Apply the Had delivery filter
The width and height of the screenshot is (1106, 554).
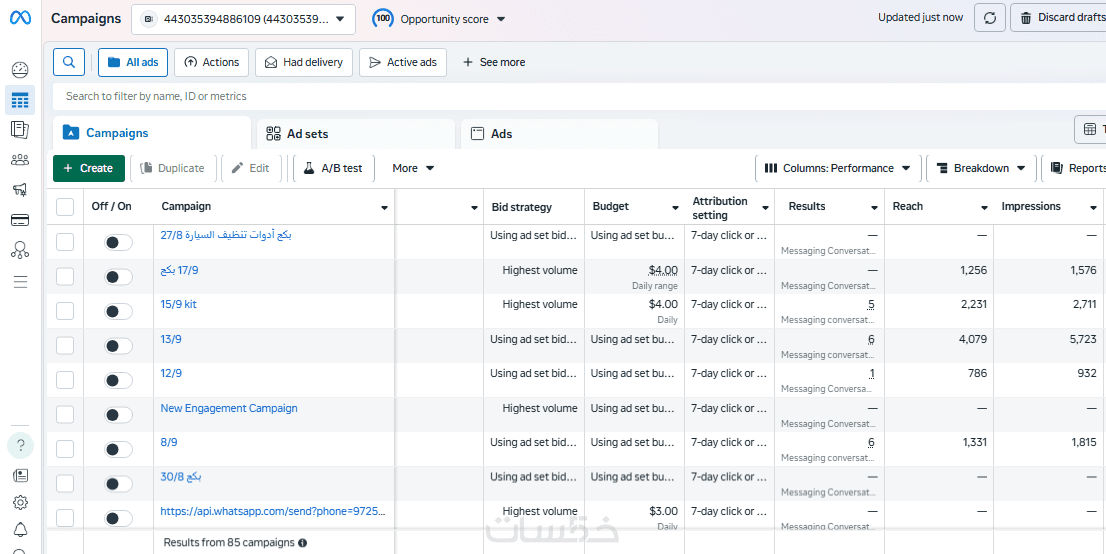pyautogui.click(x=304, y=62)
